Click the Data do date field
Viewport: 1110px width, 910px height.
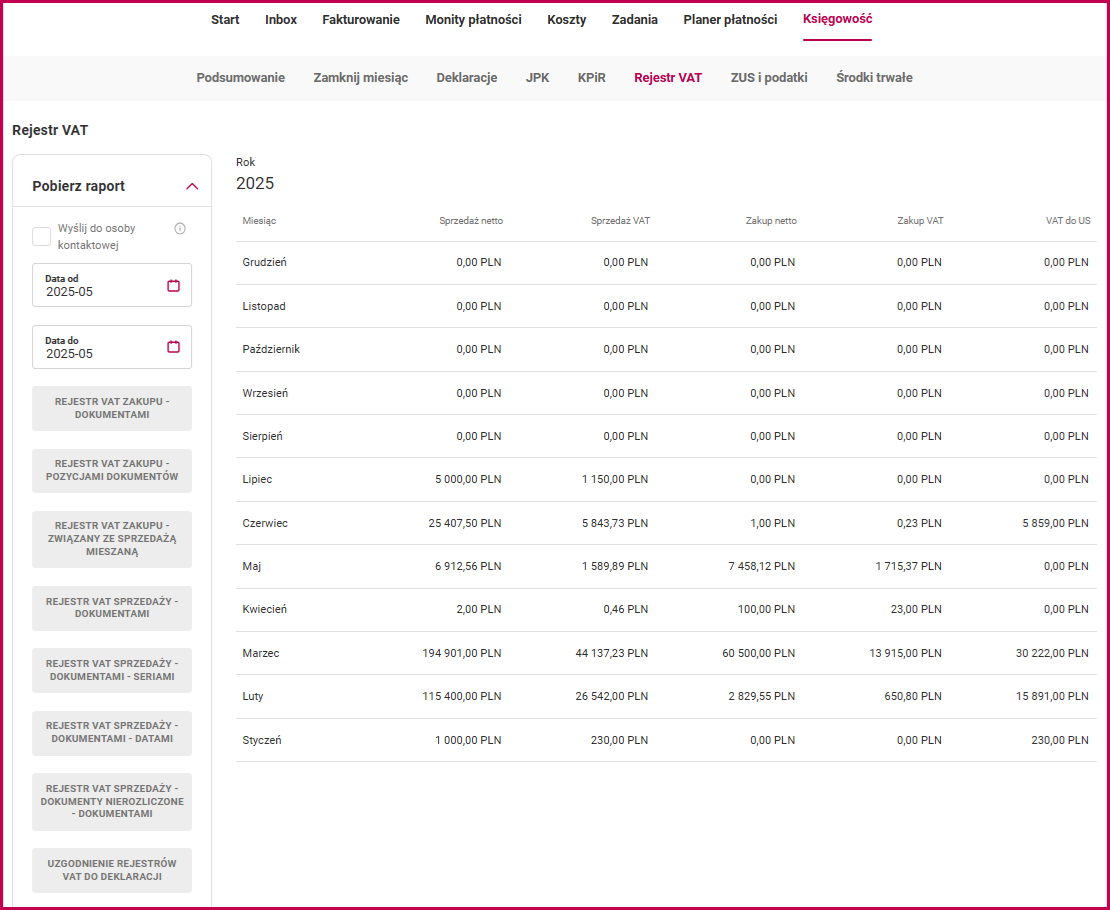(x=112, y=347)
